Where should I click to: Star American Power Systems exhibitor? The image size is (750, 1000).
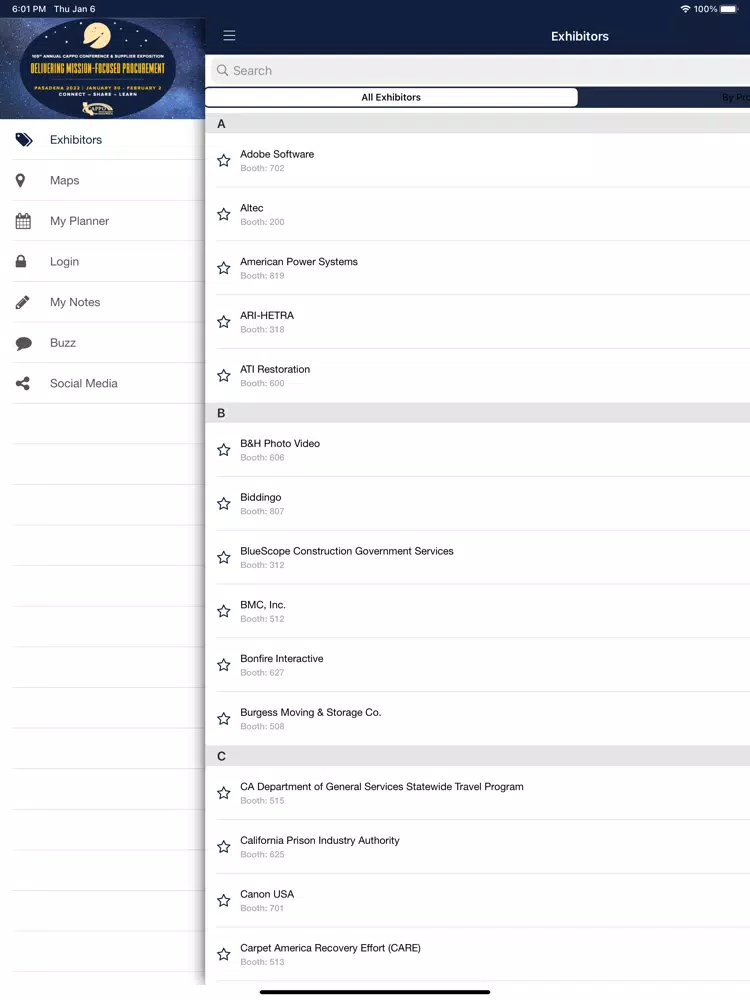tap(223, 268)
